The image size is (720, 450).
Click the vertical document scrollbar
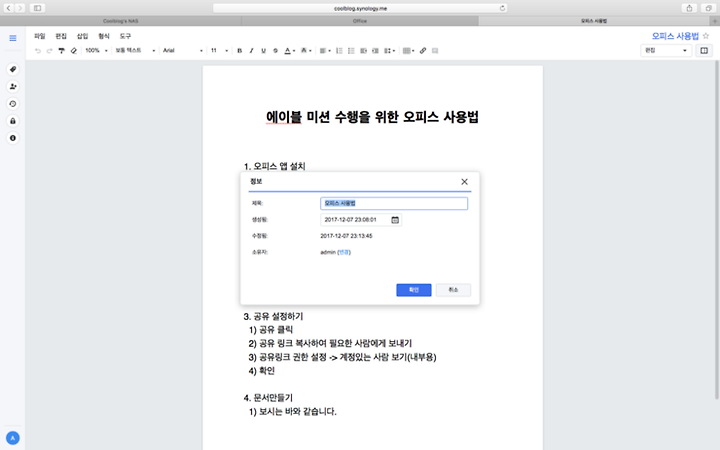(717, 230)
